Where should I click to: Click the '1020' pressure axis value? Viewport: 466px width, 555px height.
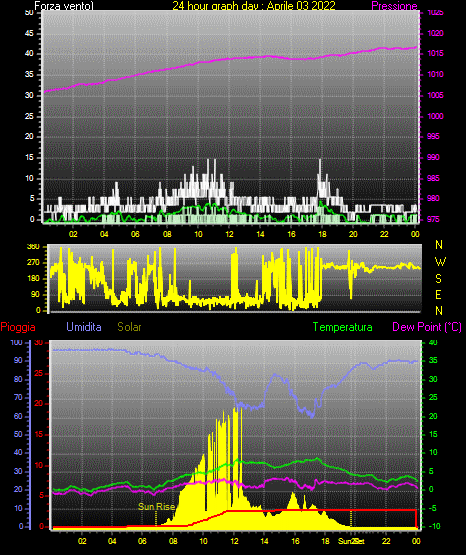[x=436, y=33]
